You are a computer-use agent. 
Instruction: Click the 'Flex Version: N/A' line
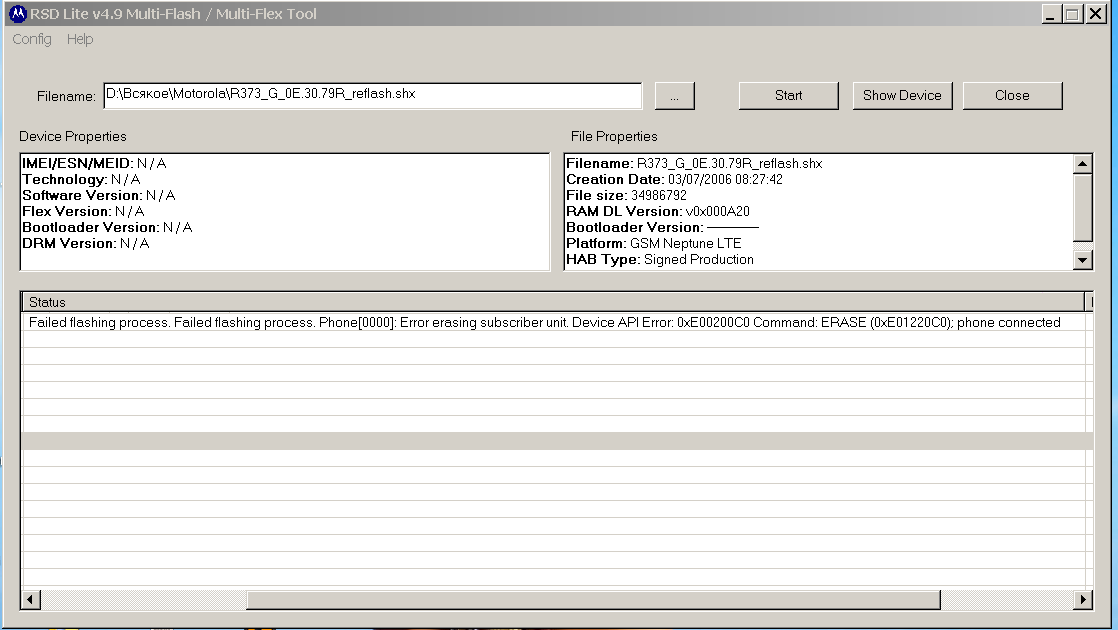(x=83, y=212)
